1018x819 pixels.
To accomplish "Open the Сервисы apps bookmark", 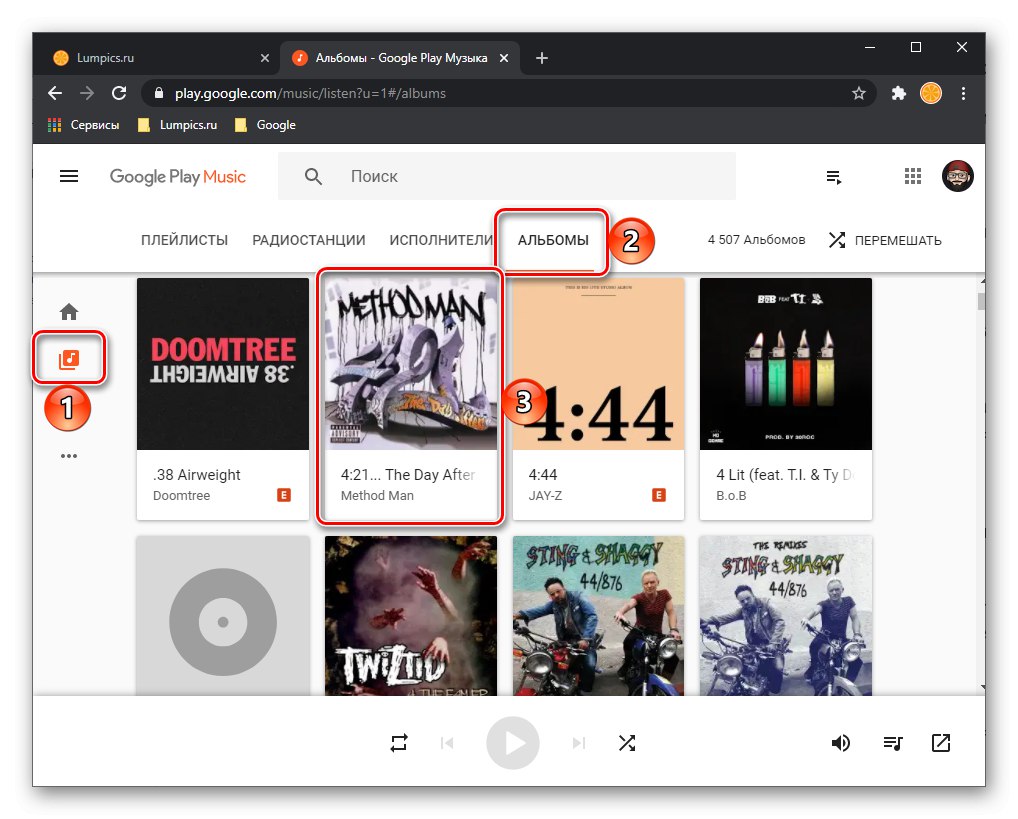I will click(x=84, y=125).
